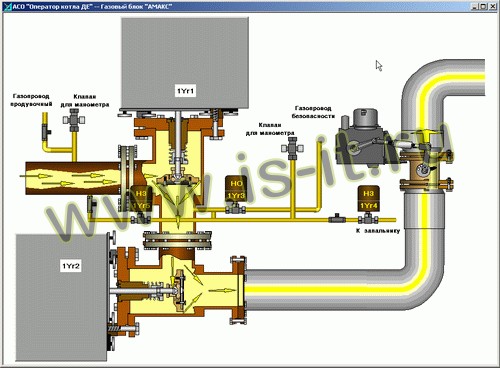500x368 pixels.
Task: Click the 'К запальнику' label
Action: (x=378, y=230)
